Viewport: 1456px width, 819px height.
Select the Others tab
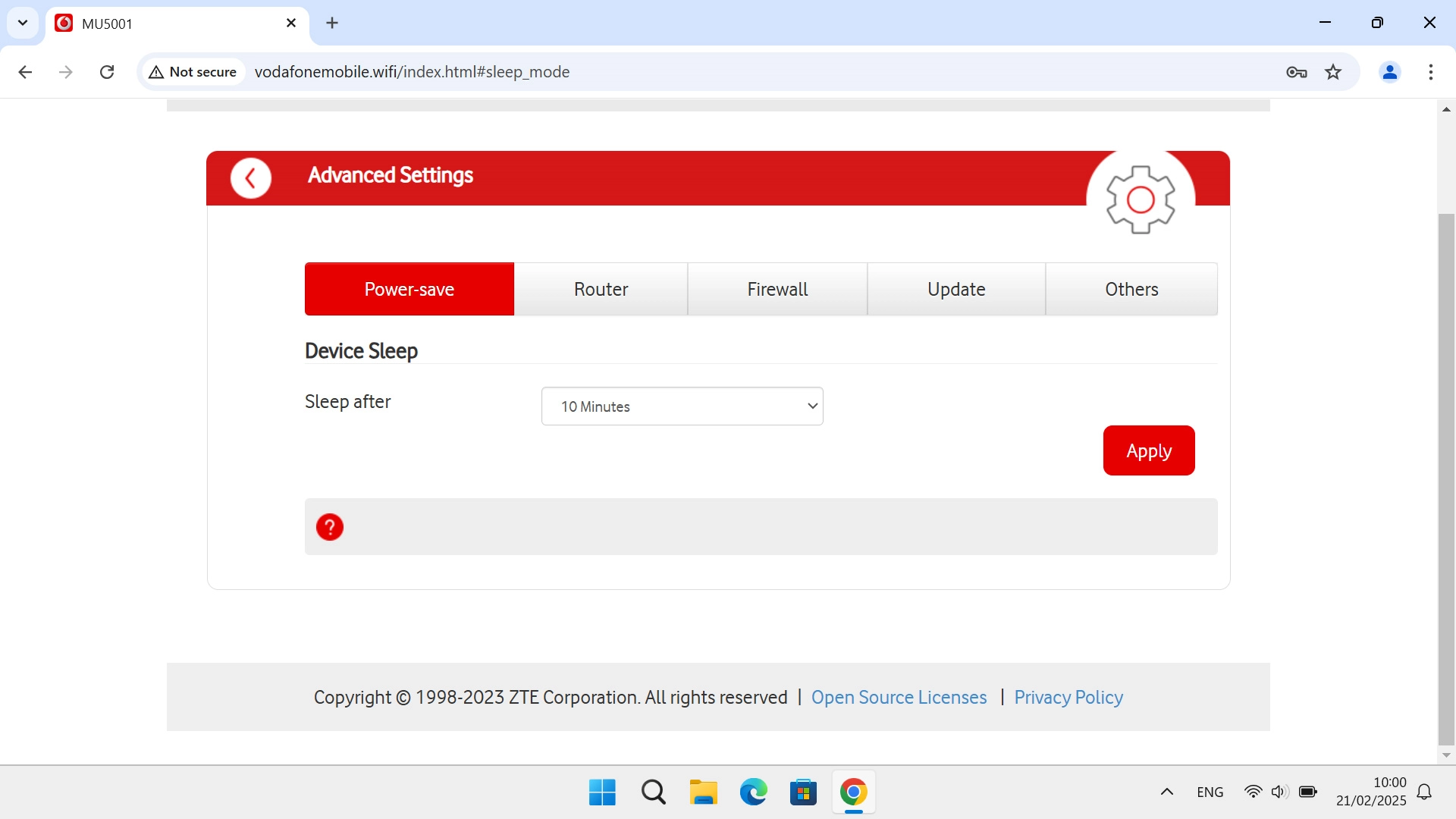point(1131,289)
